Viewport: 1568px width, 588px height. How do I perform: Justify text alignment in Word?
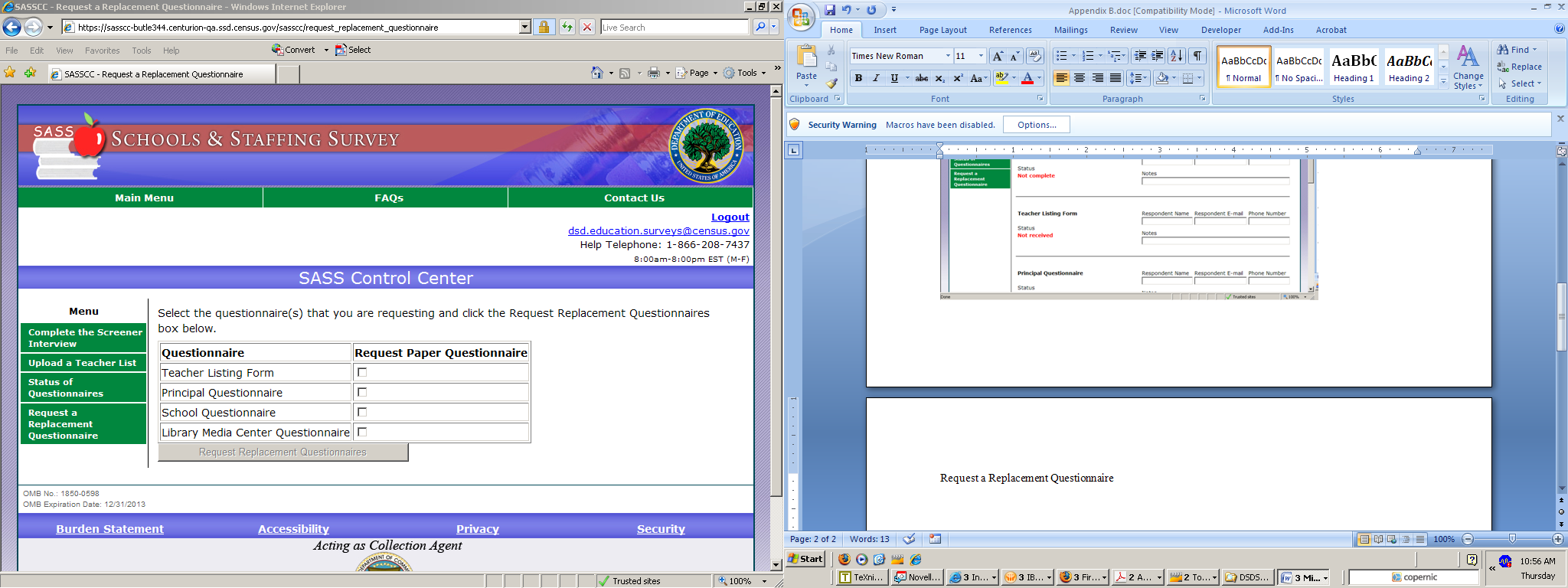click(x=1116, y=78)
